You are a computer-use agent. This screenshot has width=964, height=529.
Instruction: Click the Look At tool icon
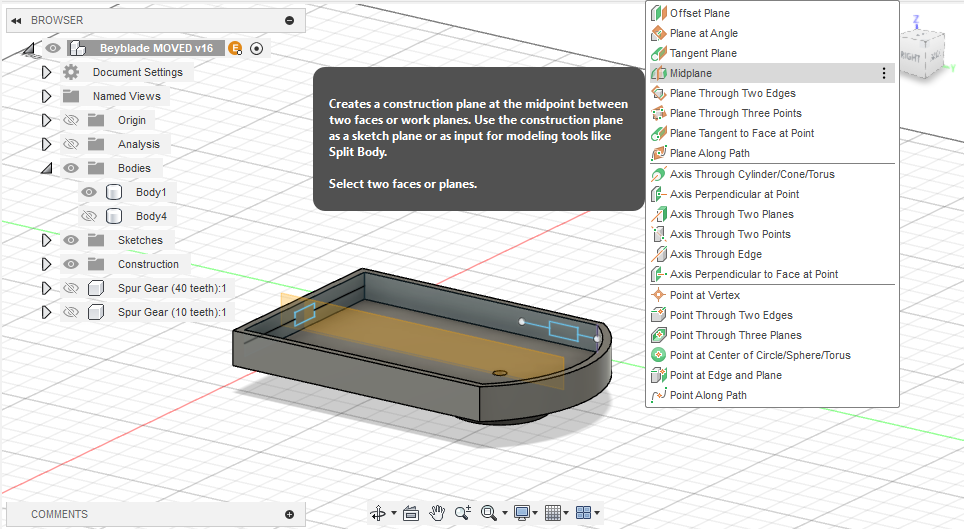(411, 512)
